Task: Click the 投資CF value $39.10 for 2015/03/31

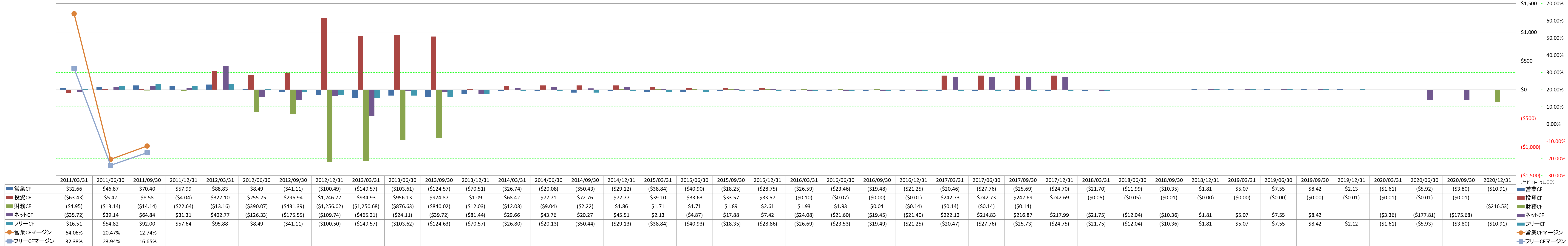Action: point(658,198)
